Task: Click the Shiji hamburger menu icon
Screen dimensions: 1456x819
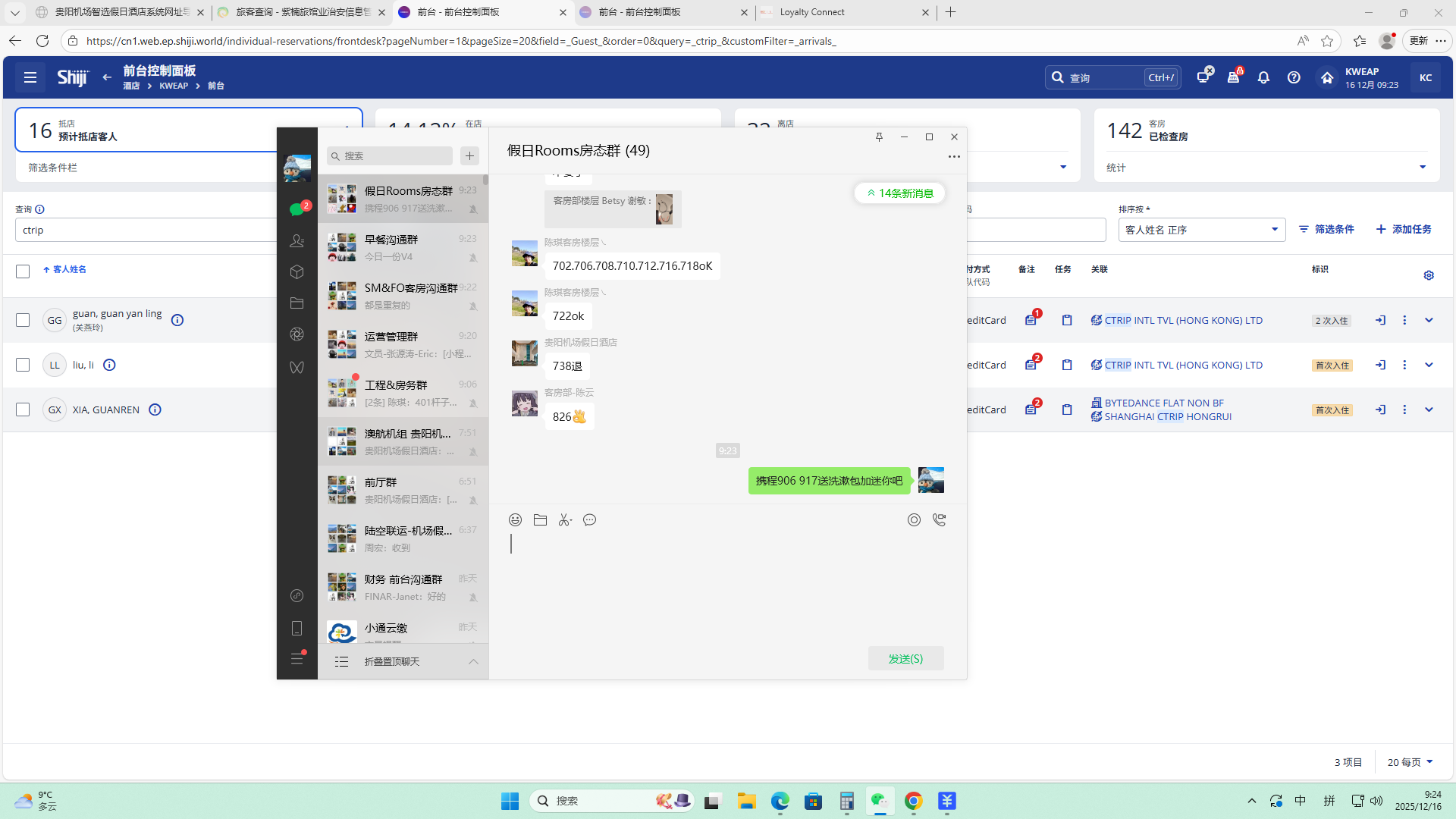Action: pos(30,77)
